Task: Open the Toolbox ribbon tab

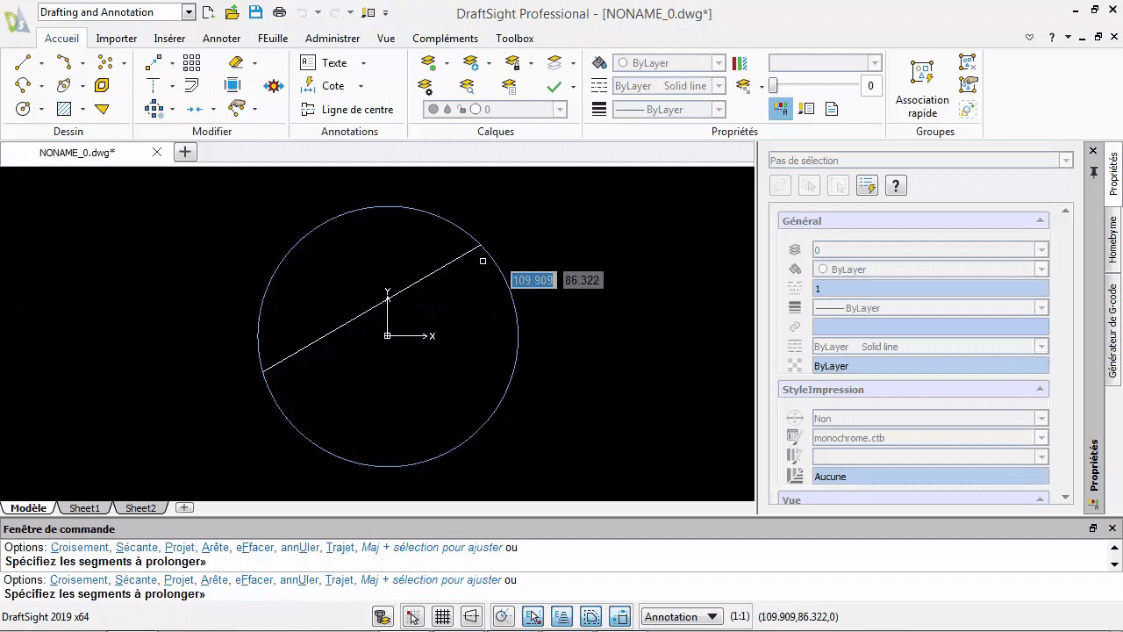Action: (514, 38)
